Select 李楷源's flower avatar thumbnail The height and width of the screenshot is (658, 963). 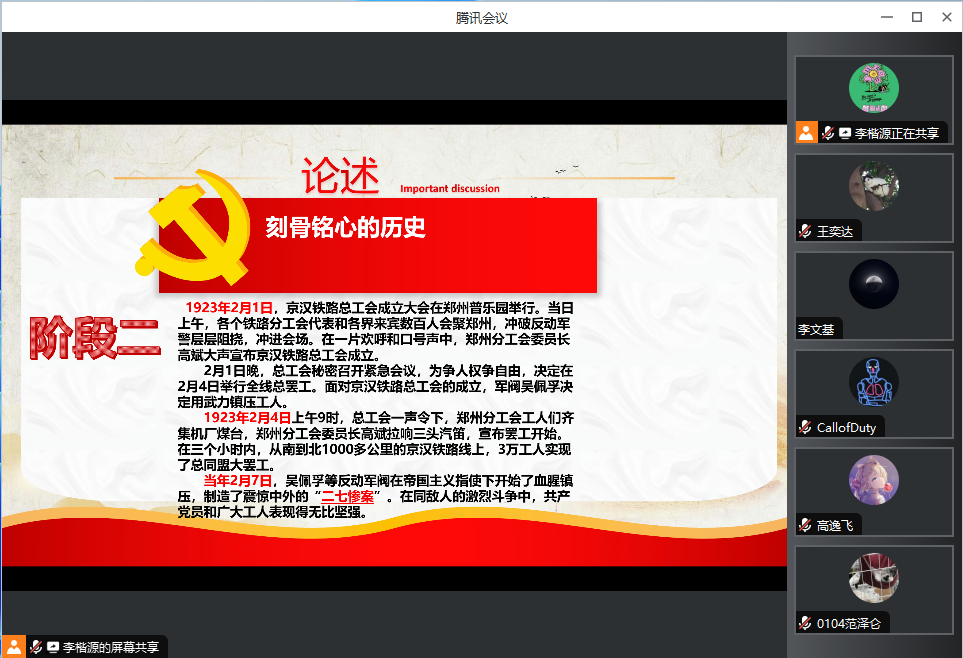coord(873,88)
